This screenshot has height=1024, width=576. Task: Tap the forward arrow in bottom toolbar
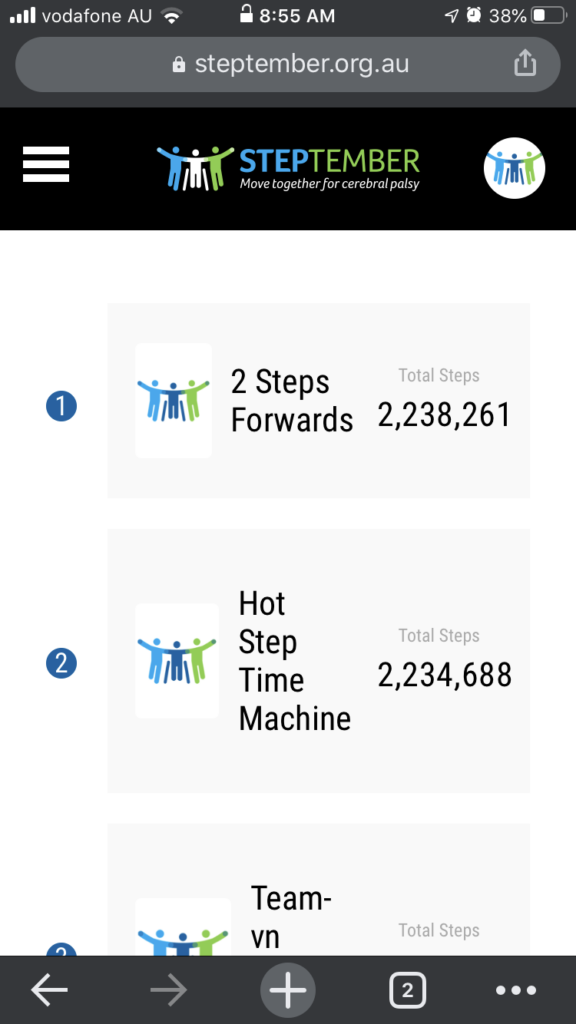coord(168,991)
